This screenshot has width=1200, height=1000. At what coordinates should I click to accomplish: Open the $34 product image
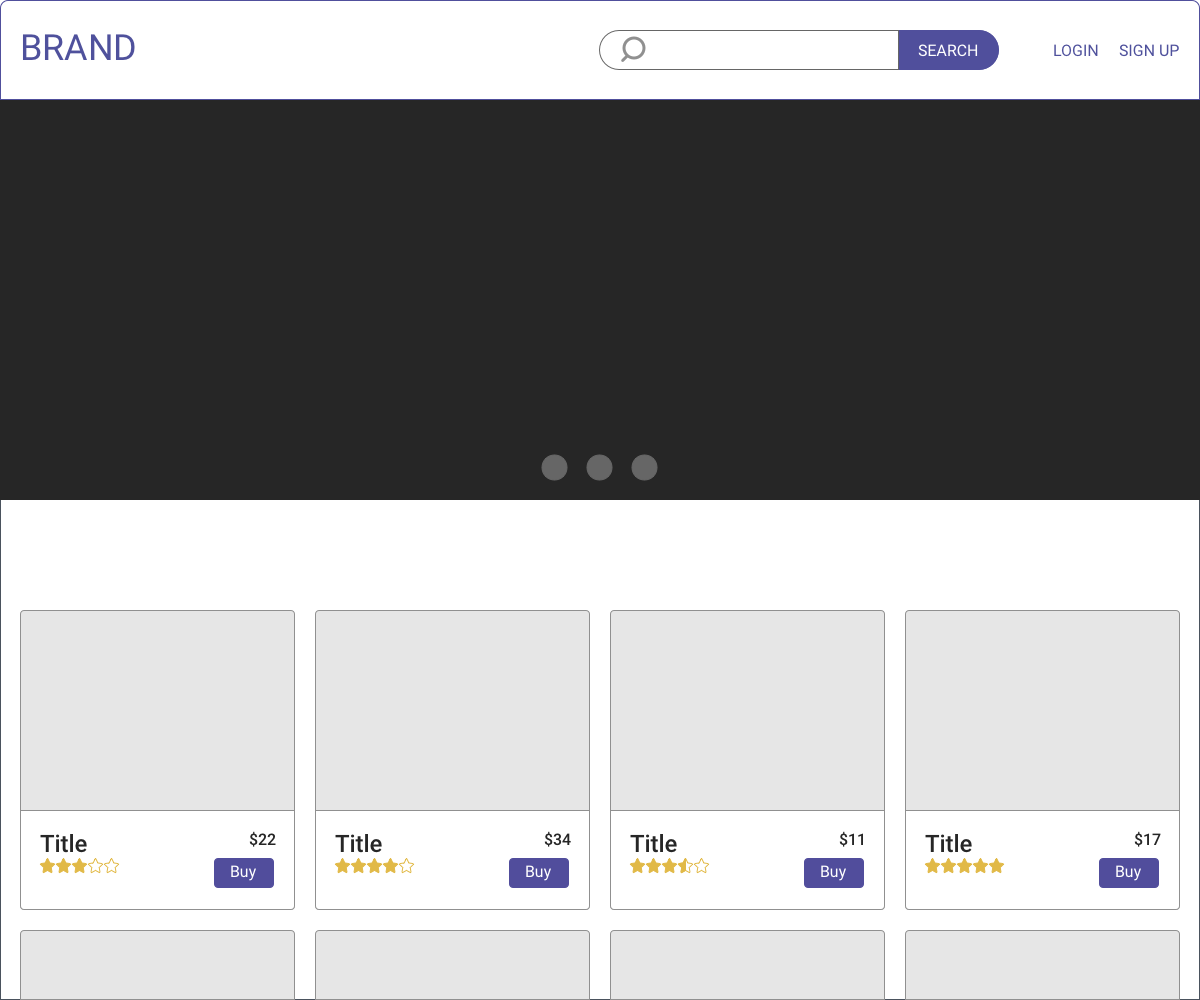(x=452, y=710)
